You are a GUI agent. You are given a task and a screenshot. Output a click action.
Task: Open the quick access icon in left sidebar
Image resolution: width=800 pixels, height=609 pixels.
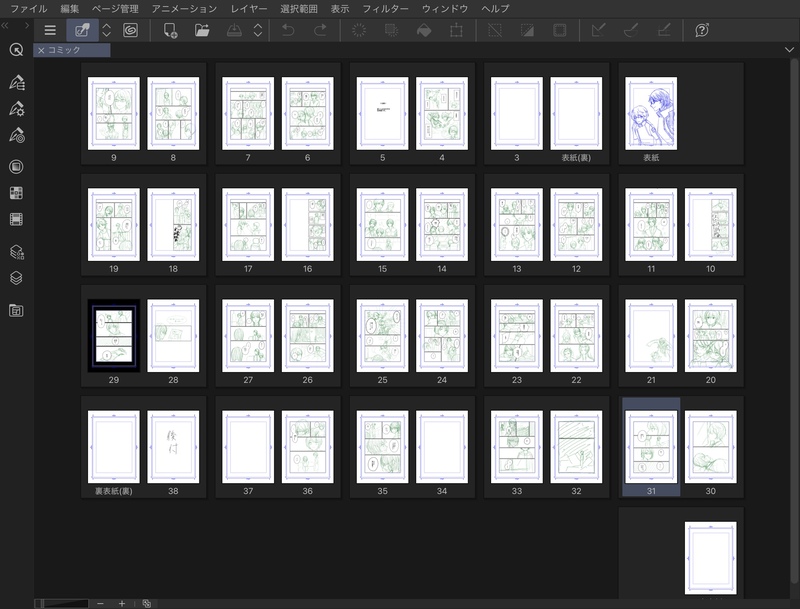click(x=16, y=50)
